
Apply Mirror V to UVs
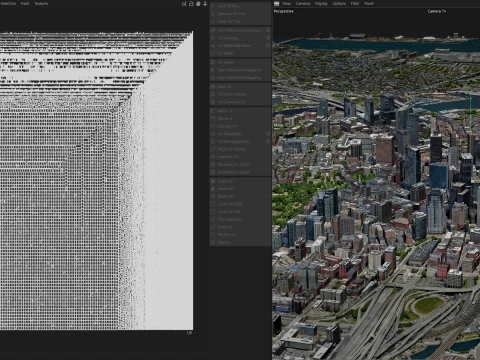pos(240,118)
